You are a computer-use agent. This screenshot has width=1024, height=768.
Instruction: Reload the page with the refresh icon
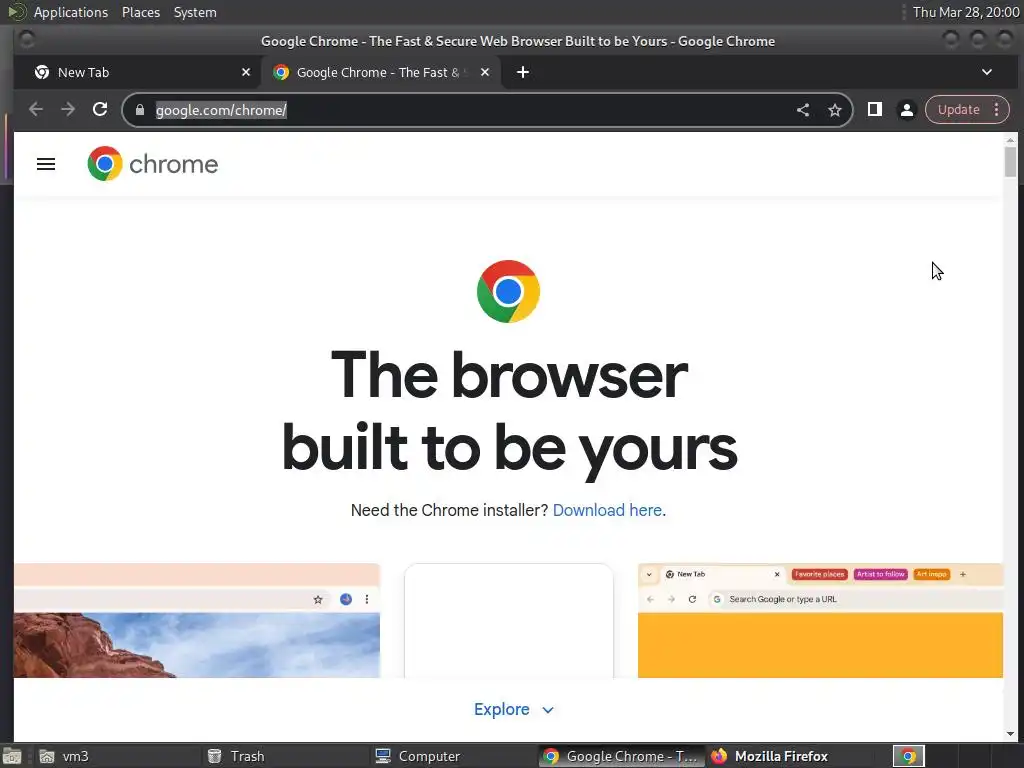coord(100,109)
